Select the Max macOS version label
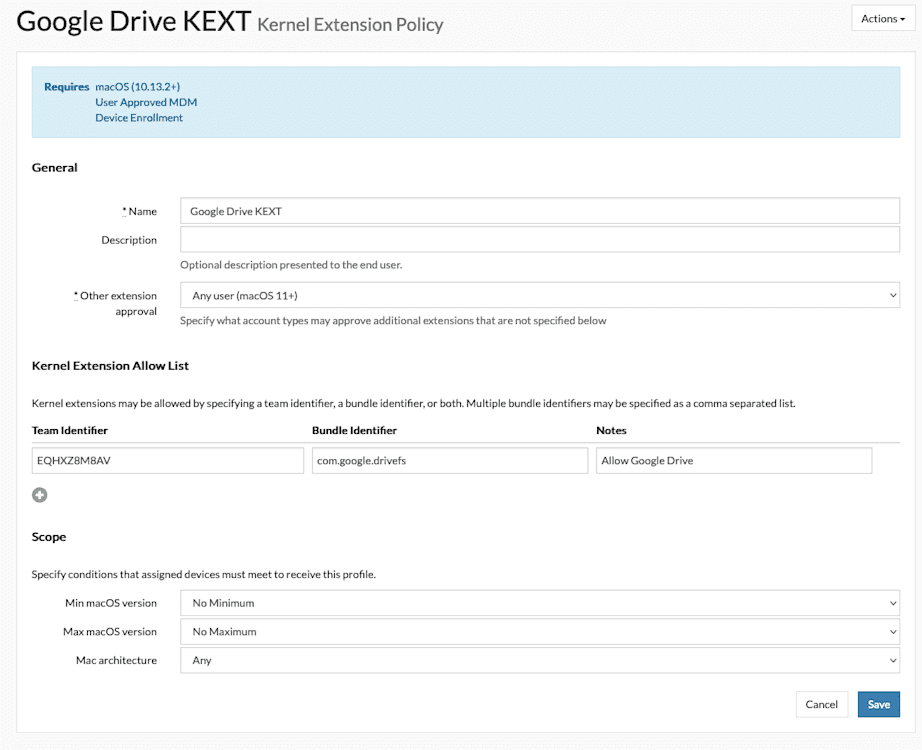 tap(110, 632)
